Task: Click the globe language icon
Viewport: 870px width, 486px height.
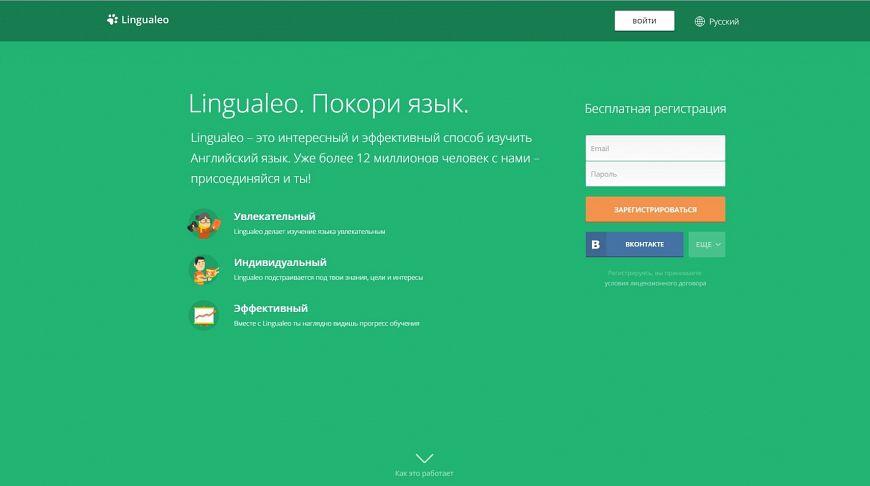Action: (700, 22)
